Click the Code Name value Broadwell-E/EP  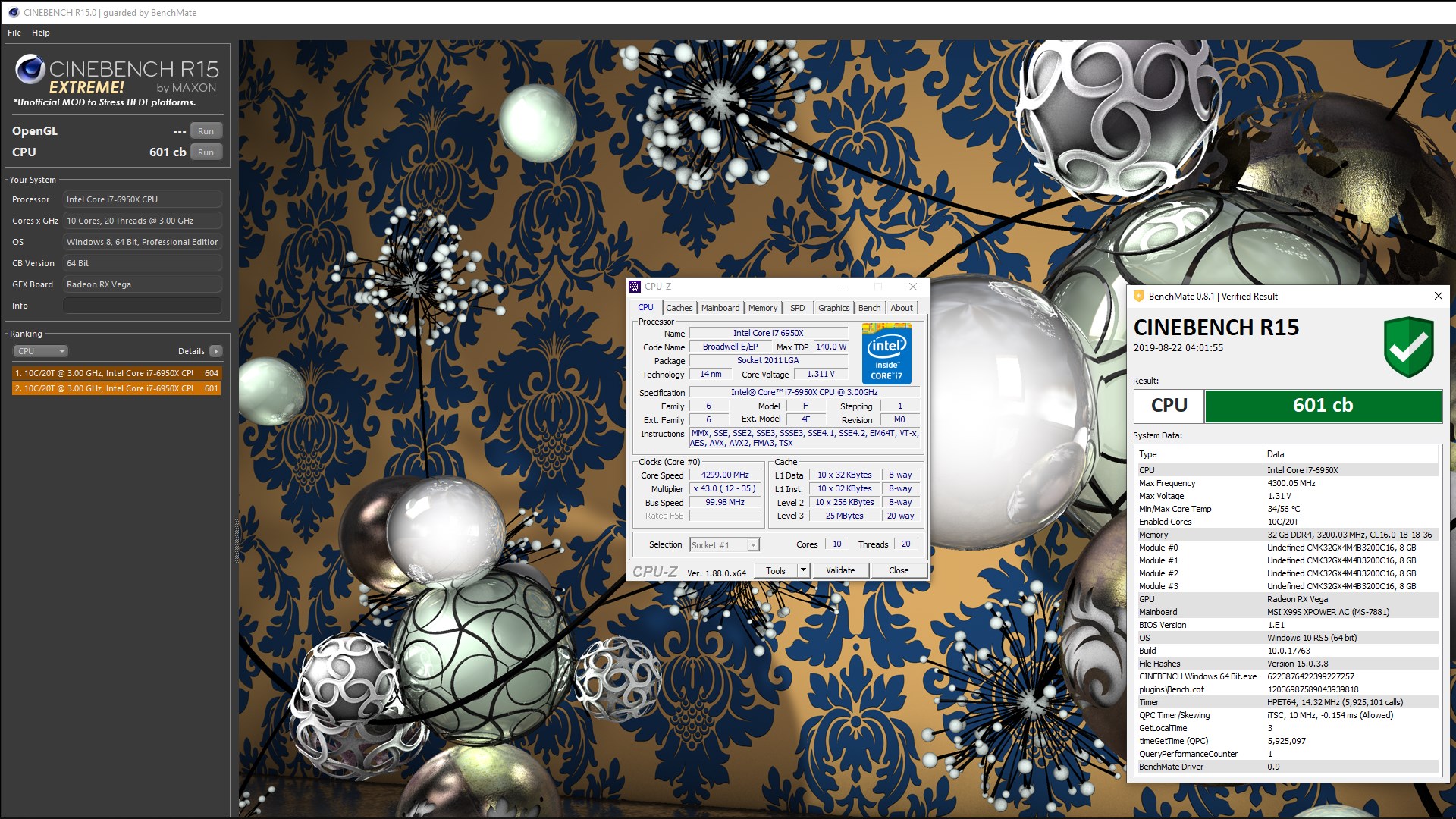pos(730,347)
